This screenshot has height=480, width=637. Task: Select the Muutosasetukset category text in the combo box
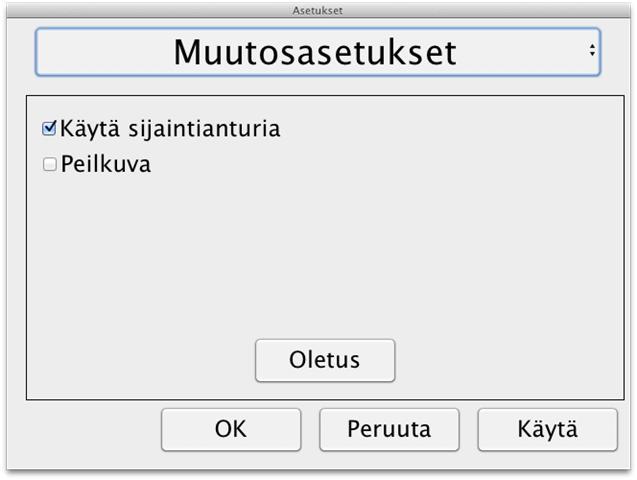tap(315, 52)
